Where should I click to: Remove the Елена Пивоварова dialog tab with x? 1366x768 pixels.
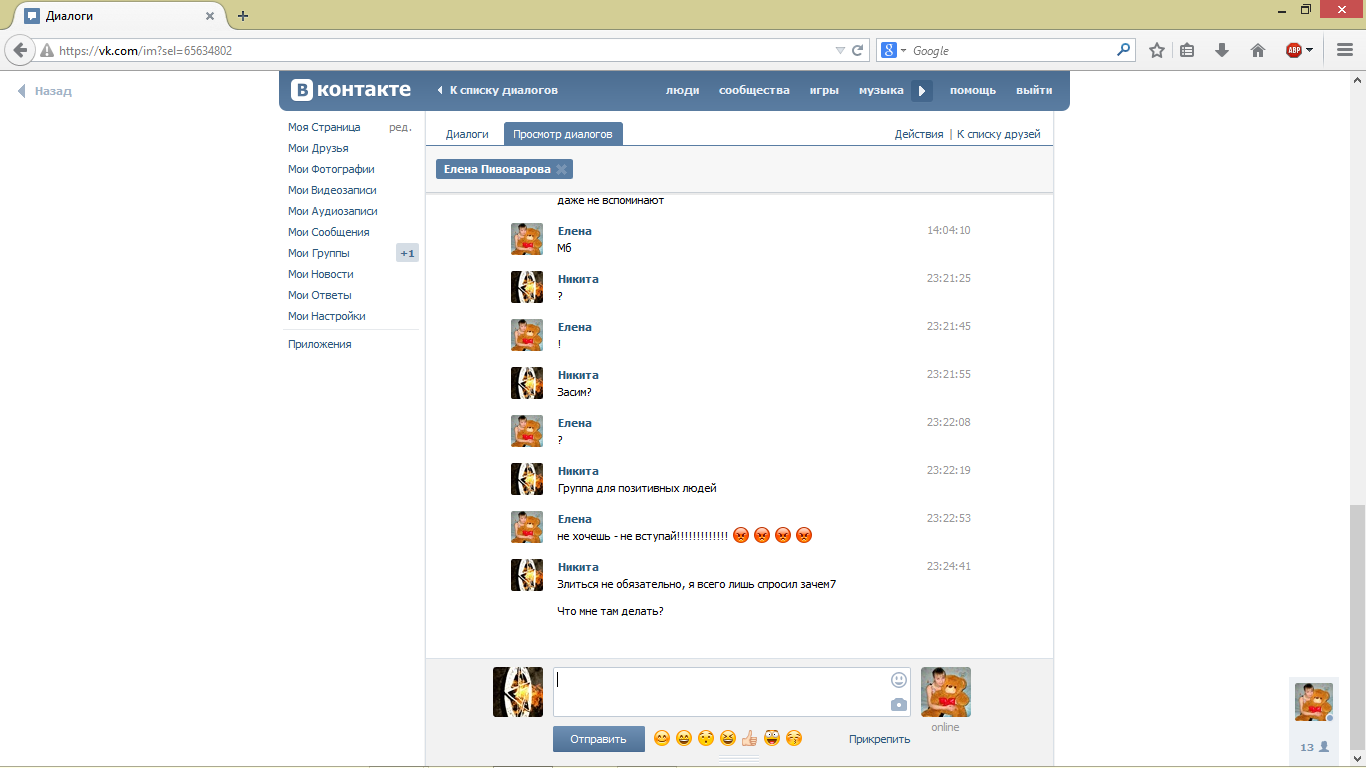(x=562, y=170)
